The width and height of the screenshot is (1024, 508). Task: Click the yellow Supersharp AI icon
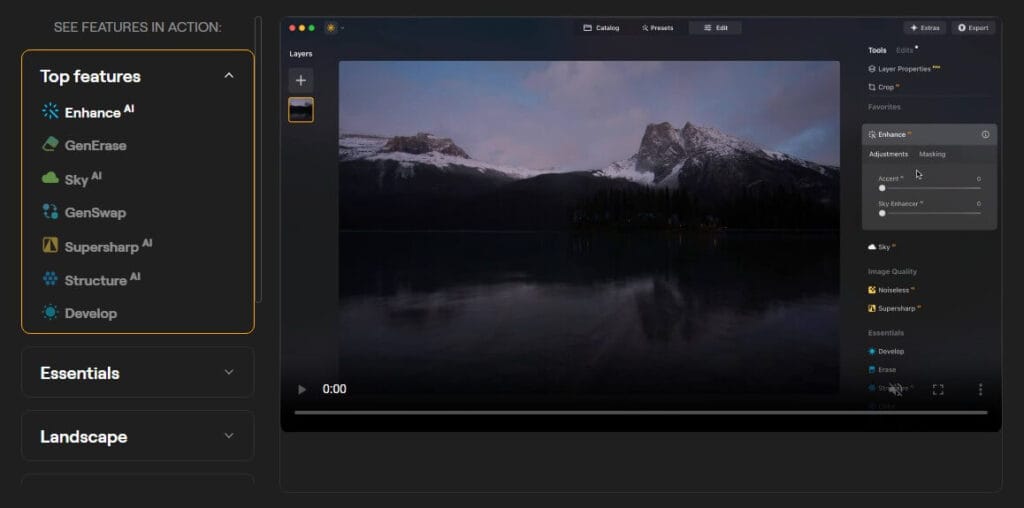click(50, 246)
